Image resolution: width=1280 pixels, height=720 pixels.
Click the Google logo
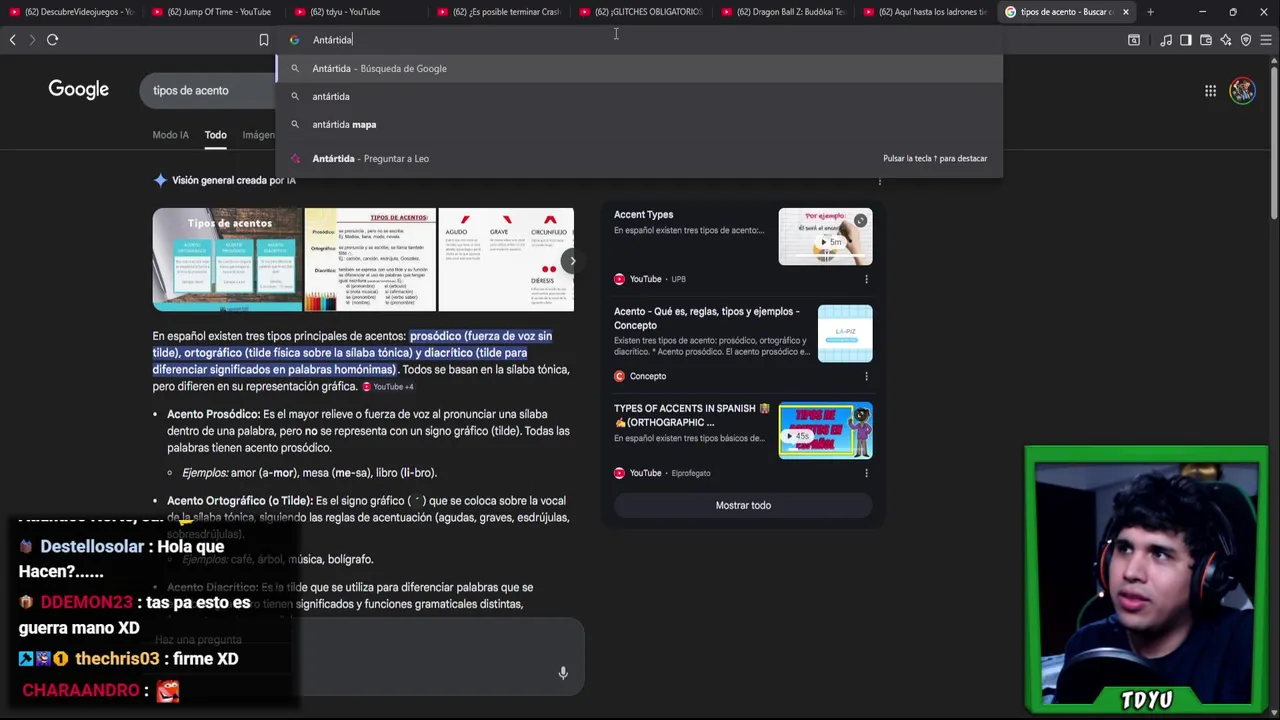click(78, 90)
